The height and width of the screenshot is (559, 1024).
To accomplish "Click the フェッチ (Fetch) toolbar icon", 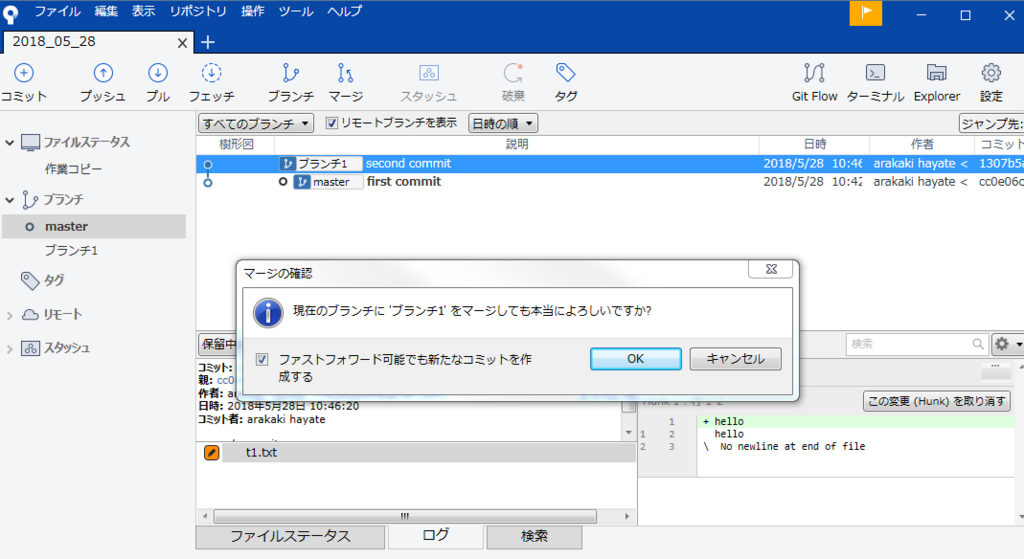I will pyautogui.click(x=212, y=73).
